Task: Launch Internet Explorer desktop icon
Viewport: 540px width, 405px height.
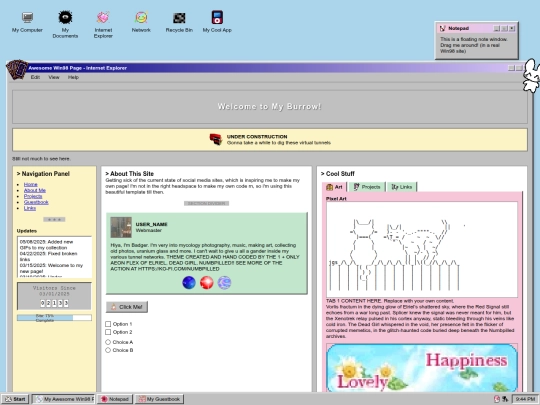Action: point(103,24)
